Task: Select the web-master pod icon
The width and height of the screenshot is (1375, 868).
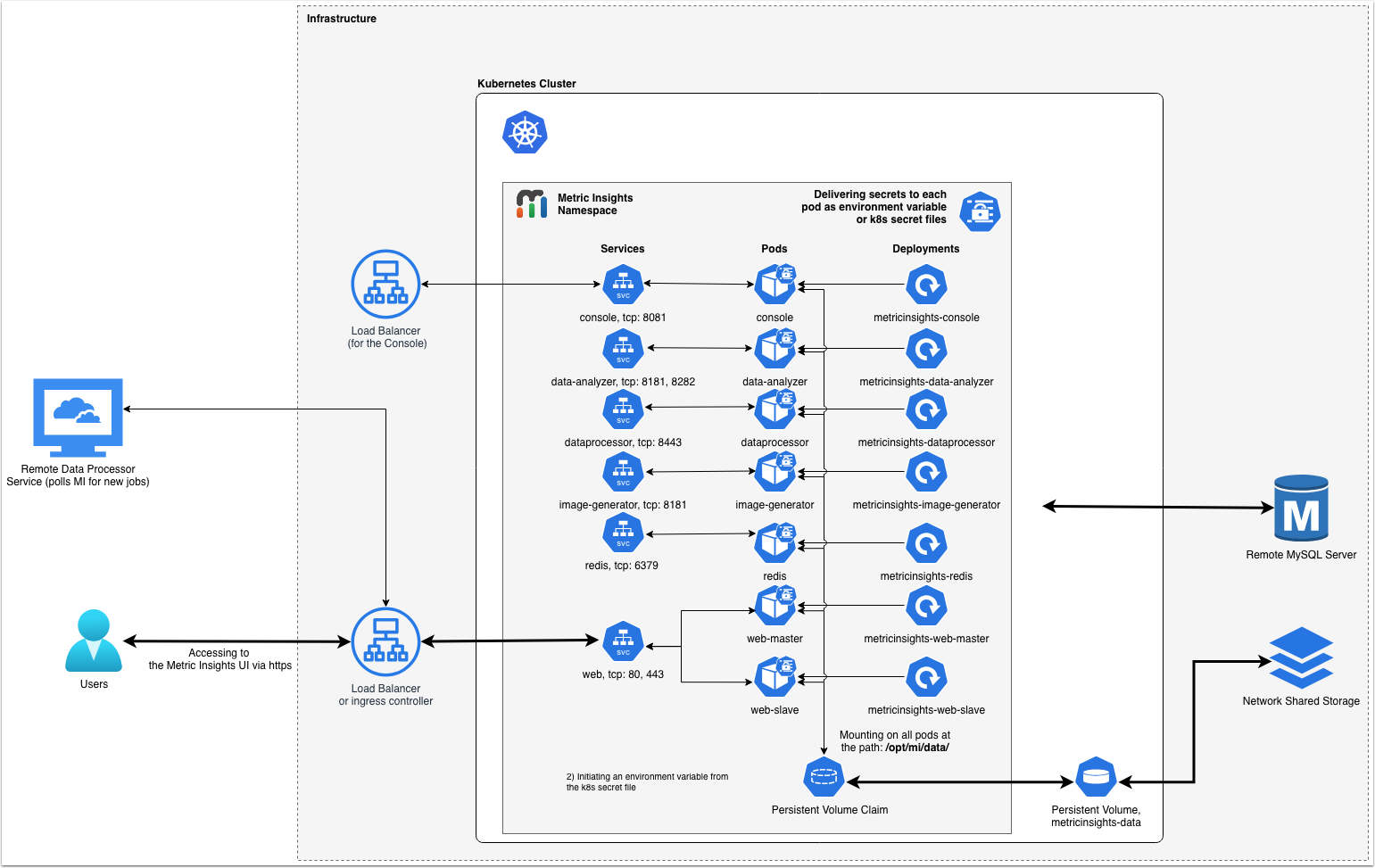Action: (x=775, y=605)
